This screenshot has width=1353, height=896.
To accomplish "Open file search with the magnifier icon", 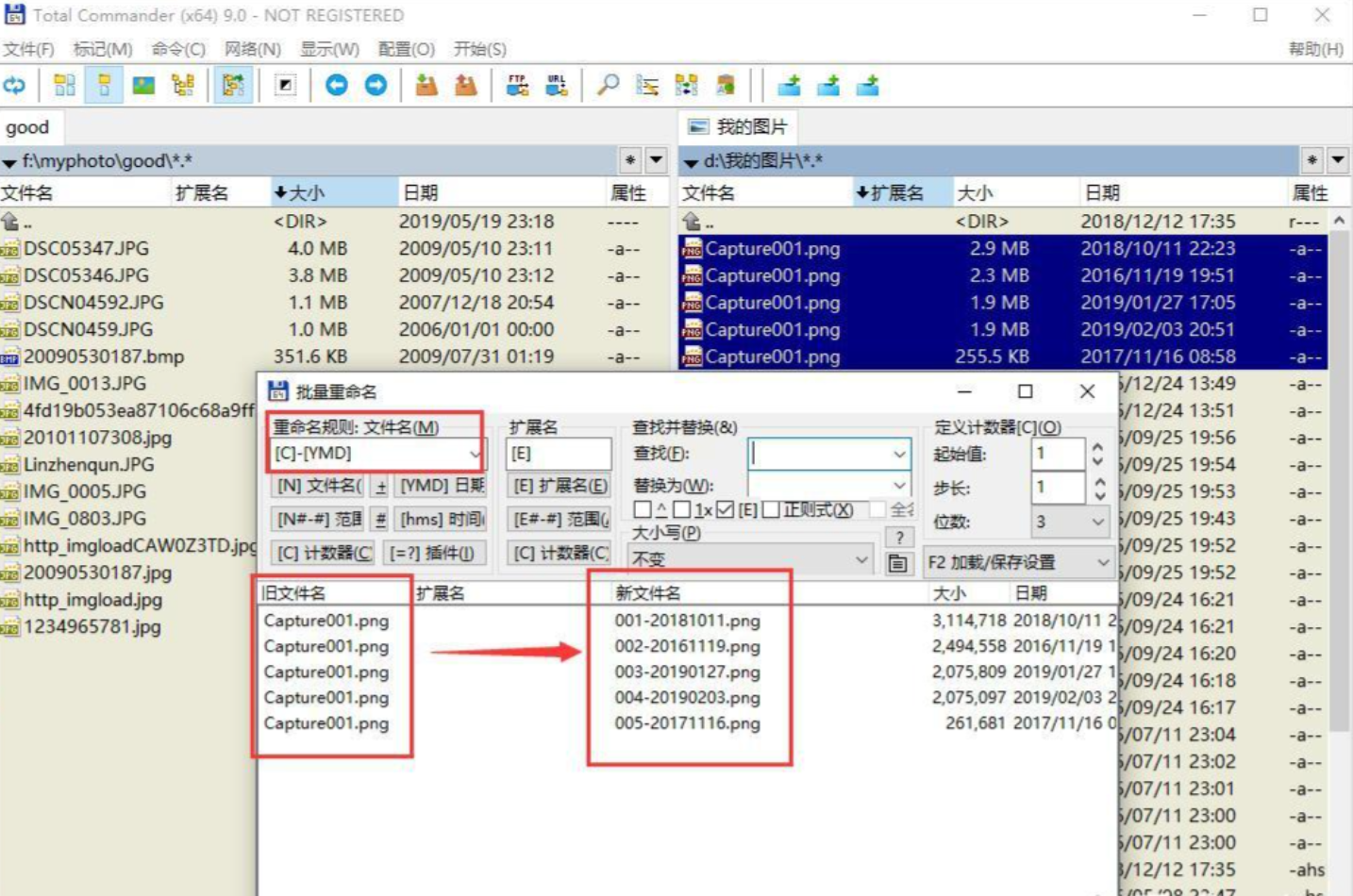I will click(x=609, y=86).
